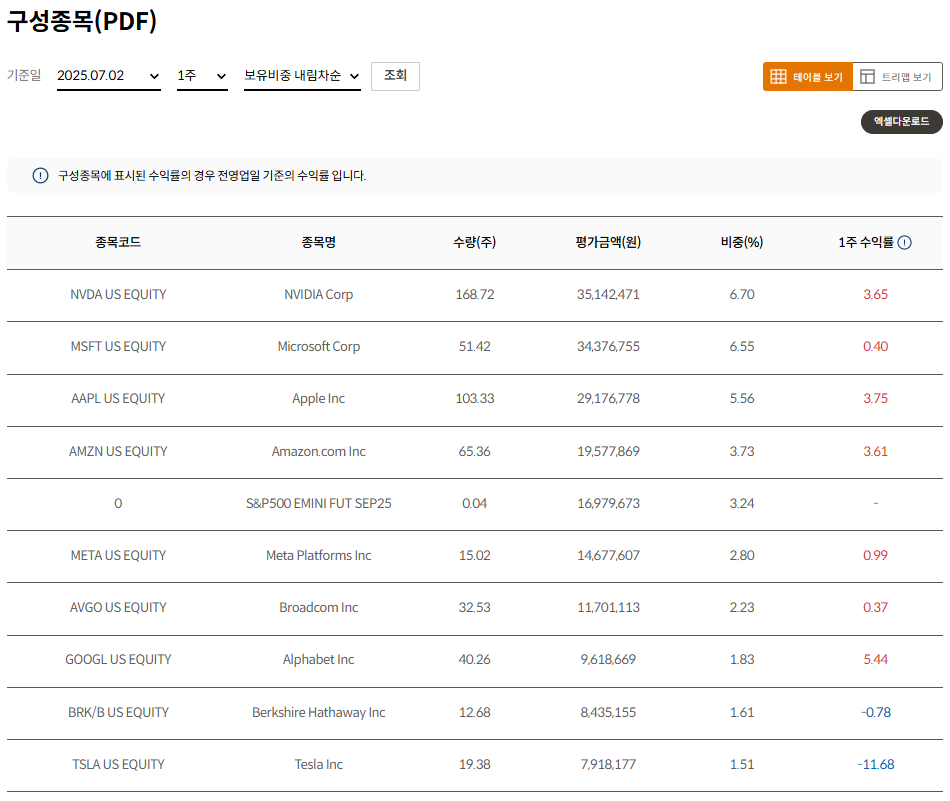Click the circled info icon in the notice
950x801 pixels.
39,174
